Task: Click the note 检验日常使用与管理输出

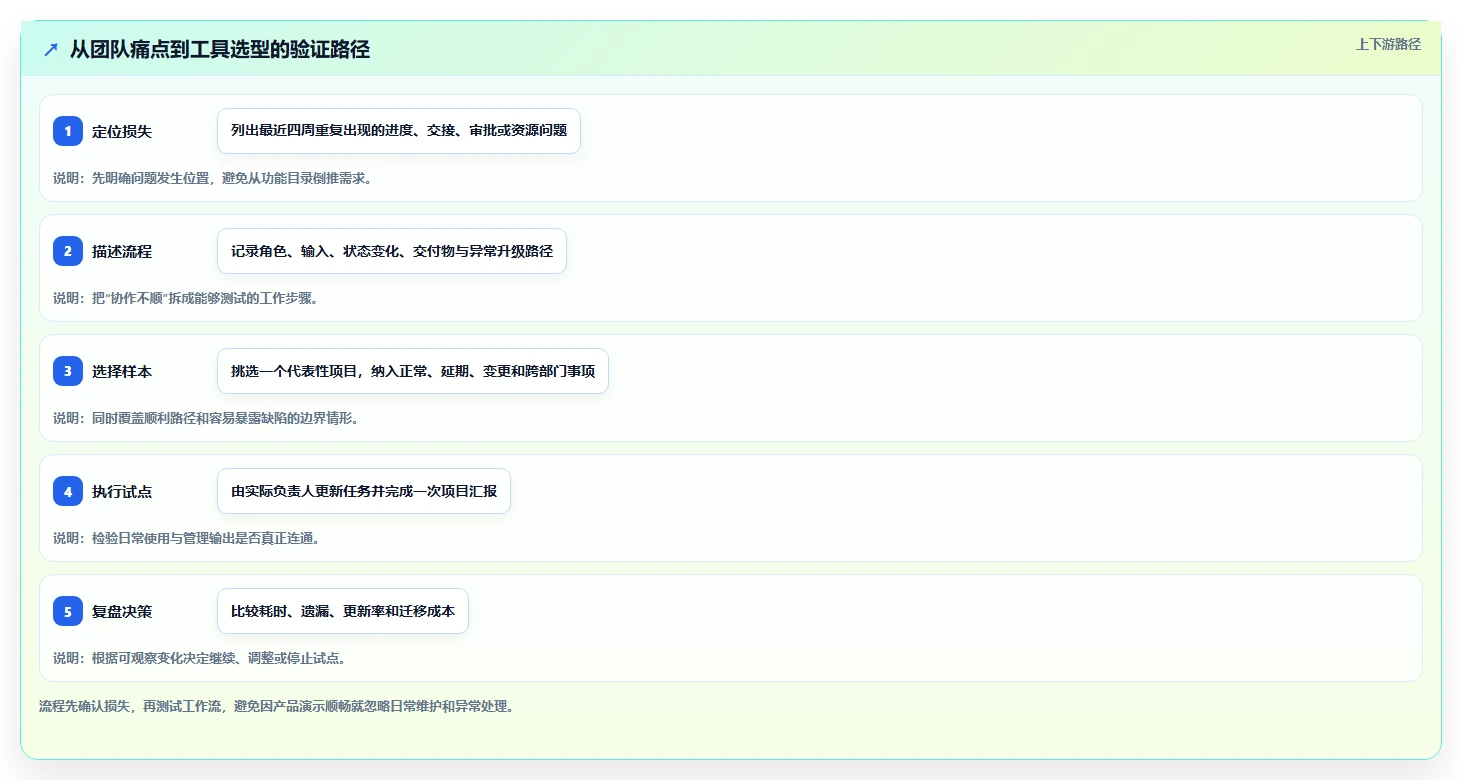Action: tap(186, 538)
